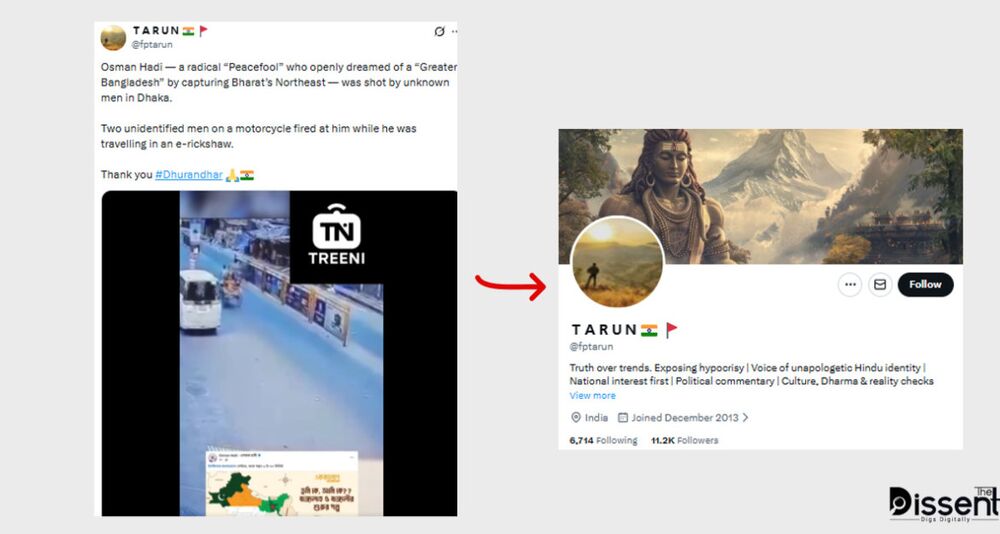
Task: Open the 11.2K Followers list
Action: (x=684, y=440)
